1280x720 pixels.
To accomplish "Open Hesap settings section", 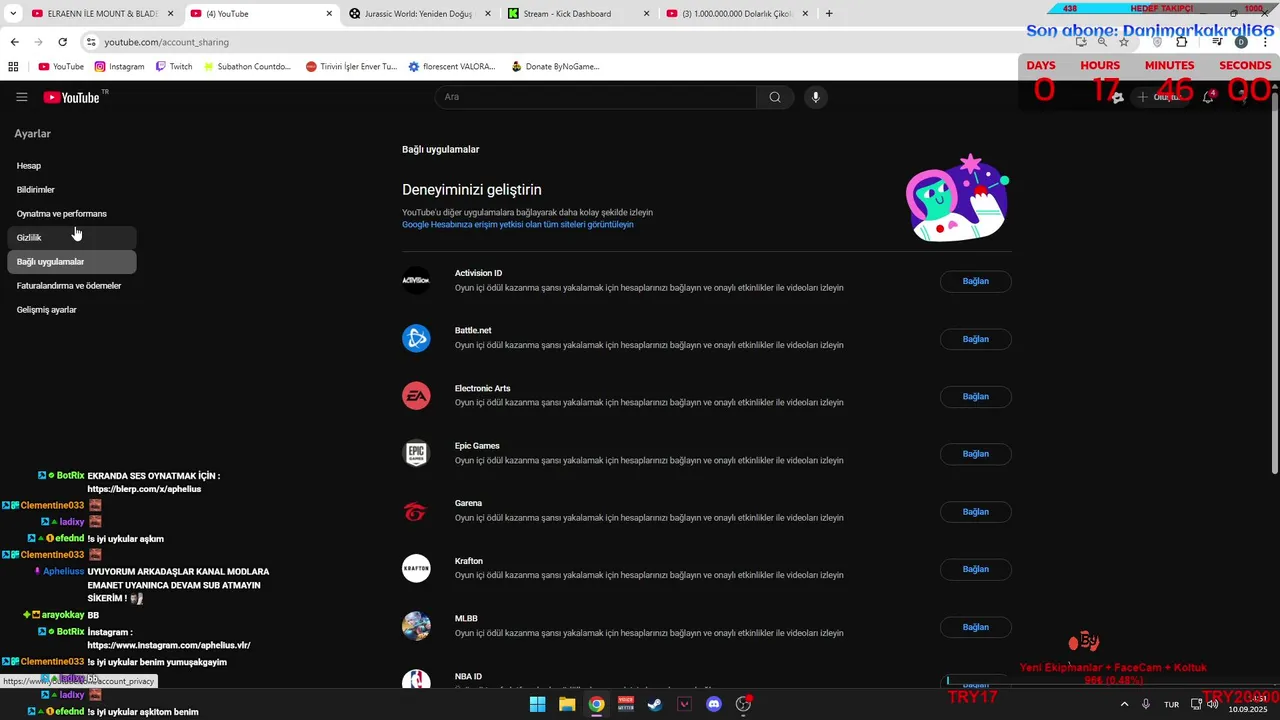I will pos(71,165).
